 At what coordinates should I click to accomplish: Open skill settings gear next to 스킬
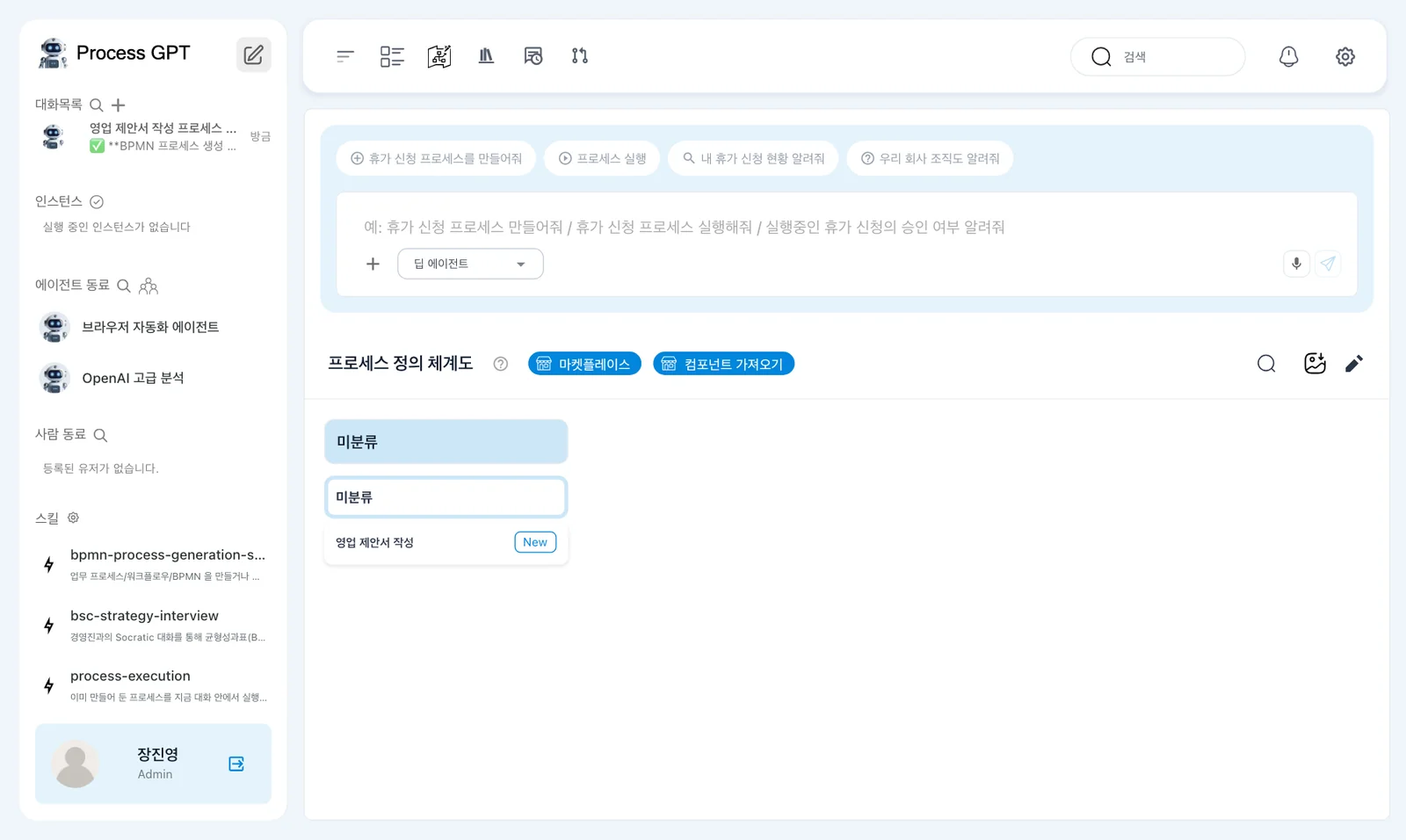click(x=74, y=518)
